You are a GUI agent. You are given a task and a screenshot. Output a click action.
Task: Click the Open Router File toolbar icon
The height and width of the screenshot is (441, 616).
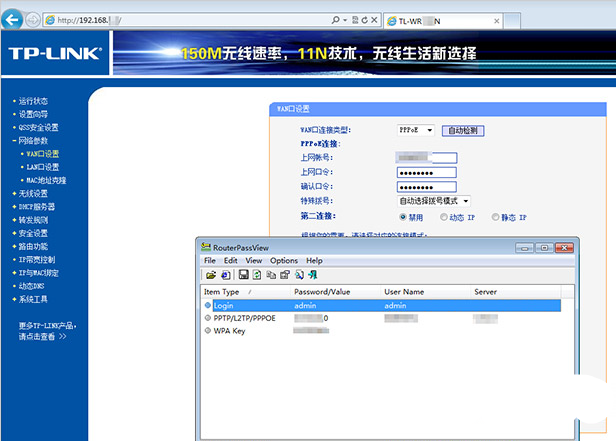211,274
